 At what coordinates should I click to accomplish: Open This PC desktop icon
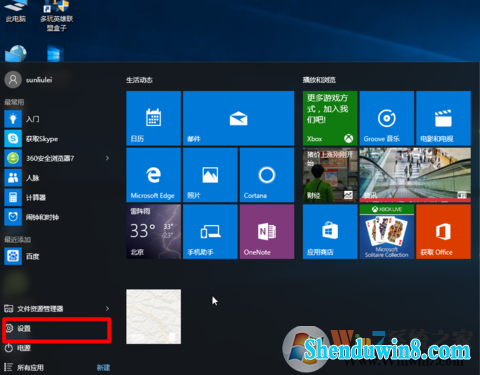pyautogui.click(x=16, y=11)
